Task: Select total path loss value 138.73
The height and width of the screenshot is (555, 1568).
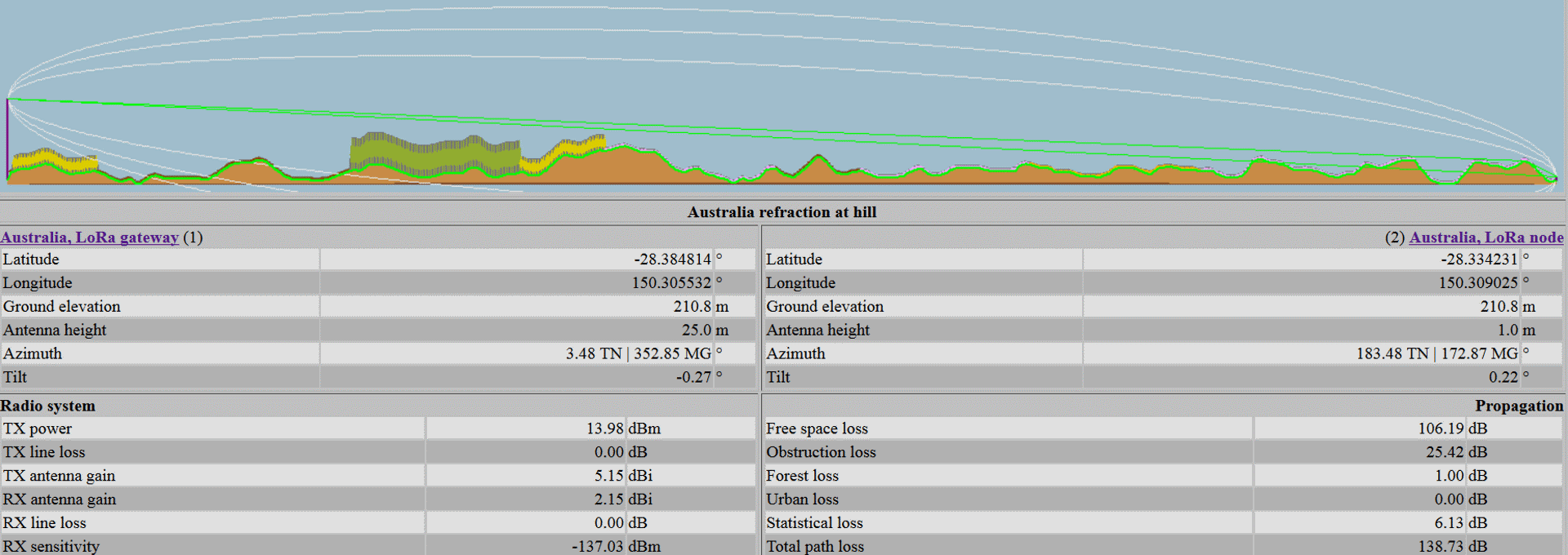Action: click(x=1441, y=547)
